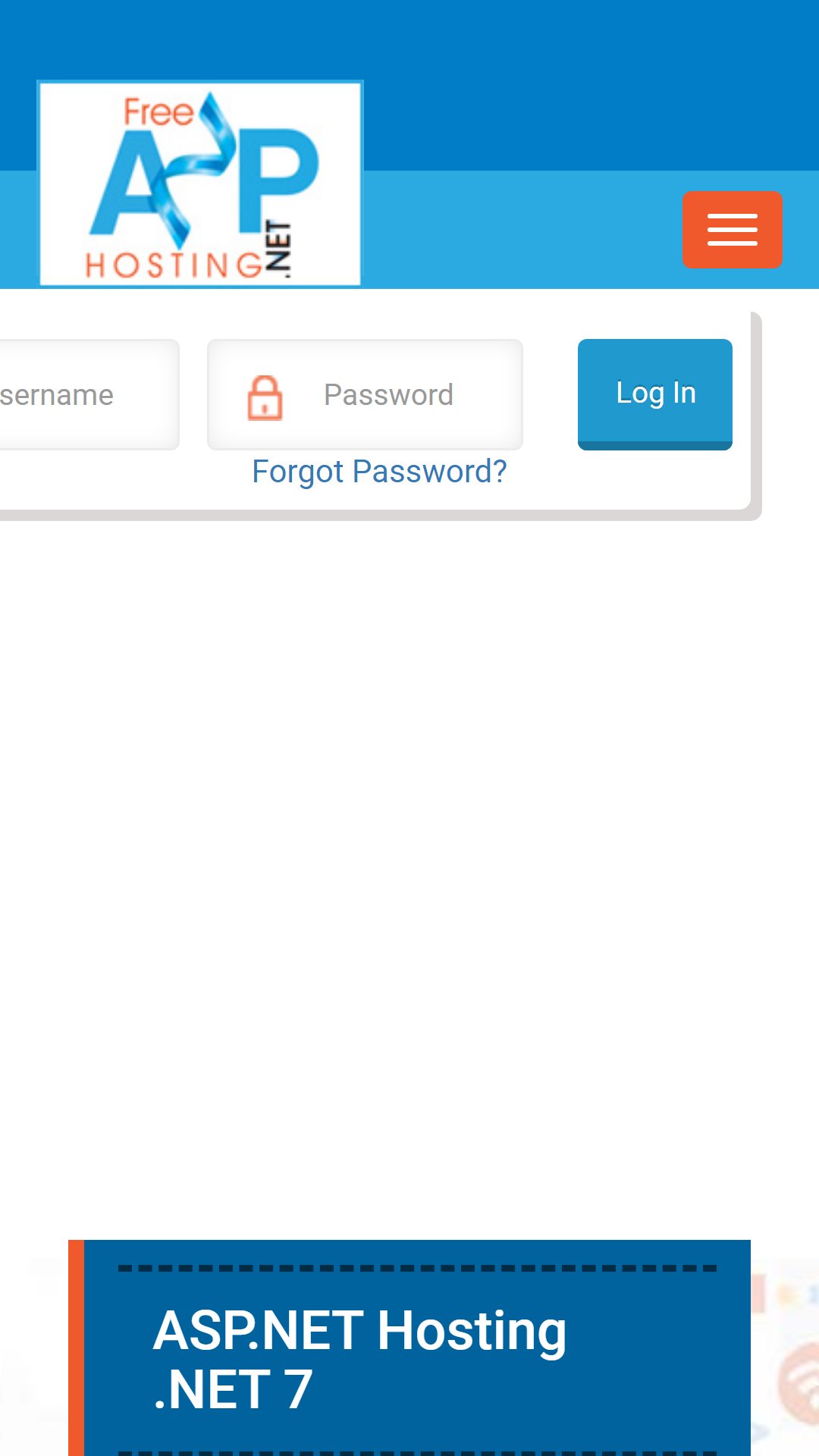The width and height of the screenshot is (819, 1456).
Task: Click the 'Free' word in the logo
Action: coord(158,112)
